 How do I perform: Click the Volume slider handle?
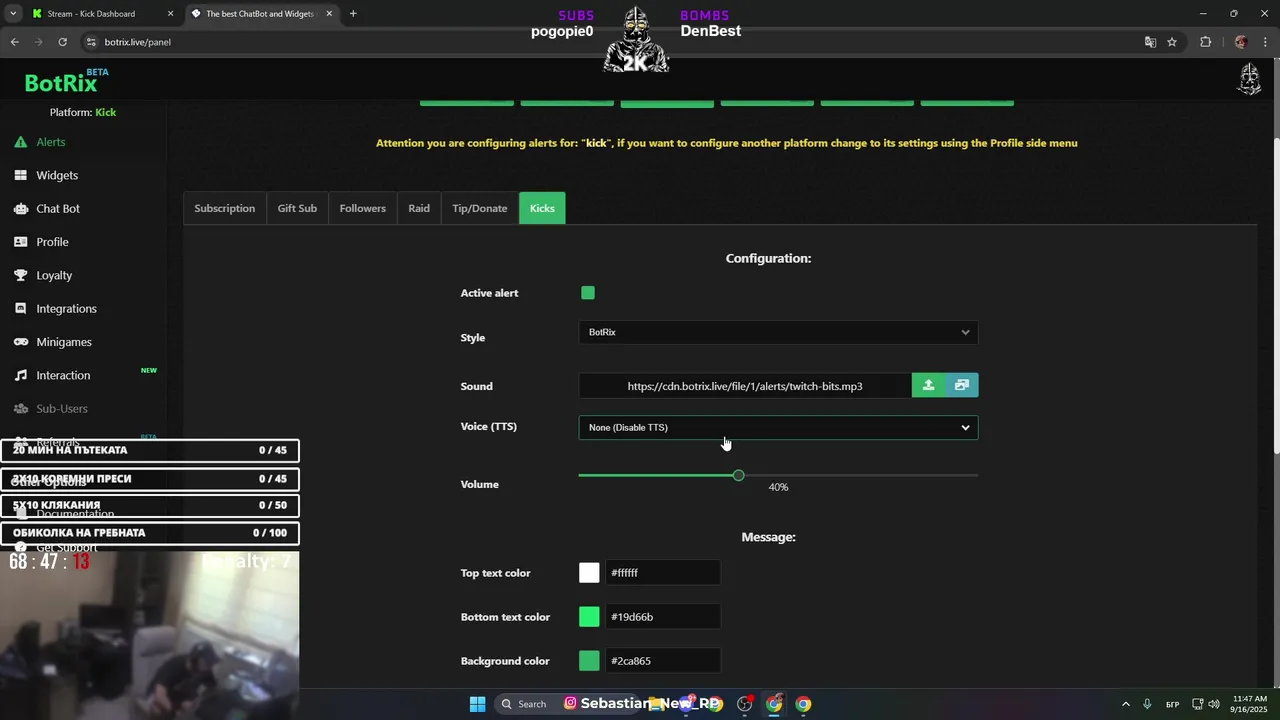pyautogui.click(x=738, y=475)
